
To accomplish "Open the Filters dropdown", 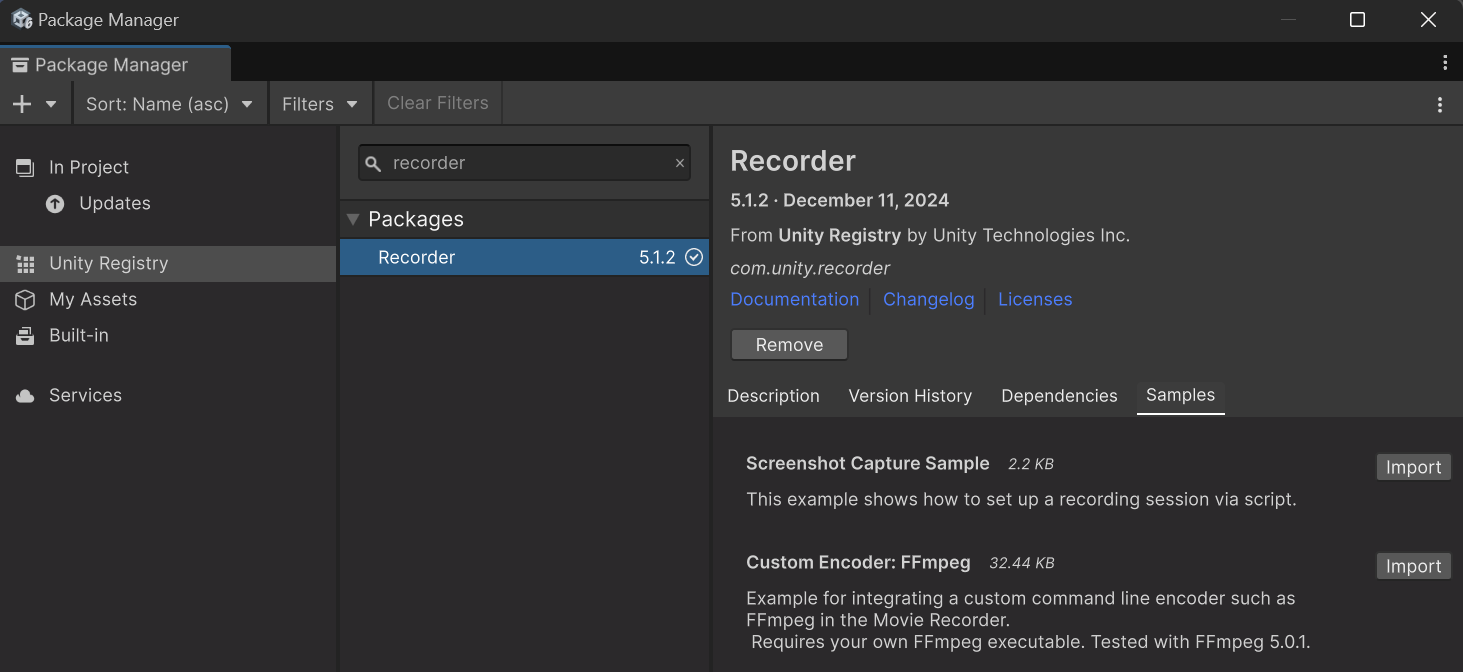I will [x=319, y=104].
